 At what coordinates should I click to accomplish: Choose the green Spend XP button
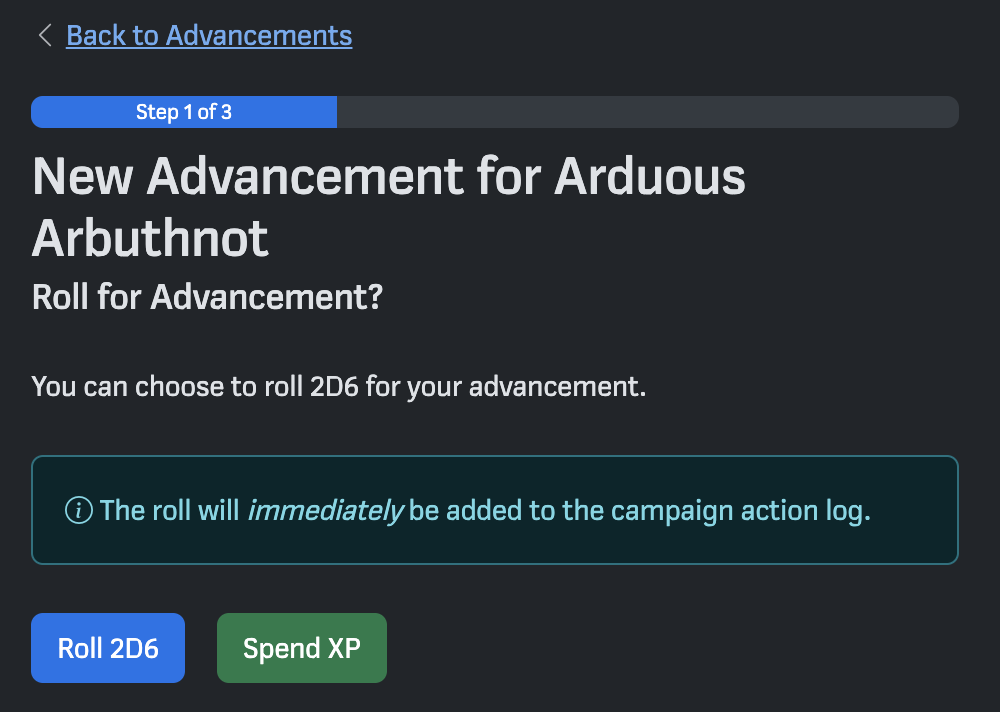pos(301,648)
